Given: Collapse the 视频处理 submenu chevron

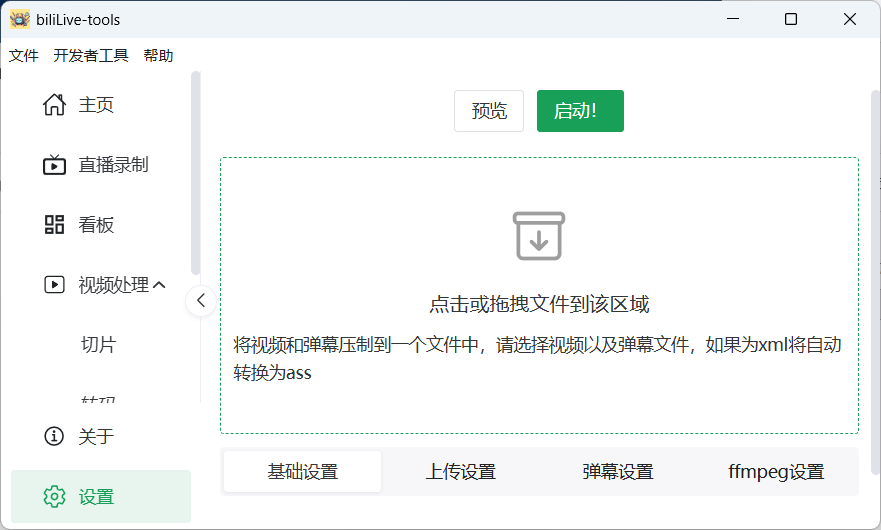Looking at the screenshot, I should coord(158,285).
